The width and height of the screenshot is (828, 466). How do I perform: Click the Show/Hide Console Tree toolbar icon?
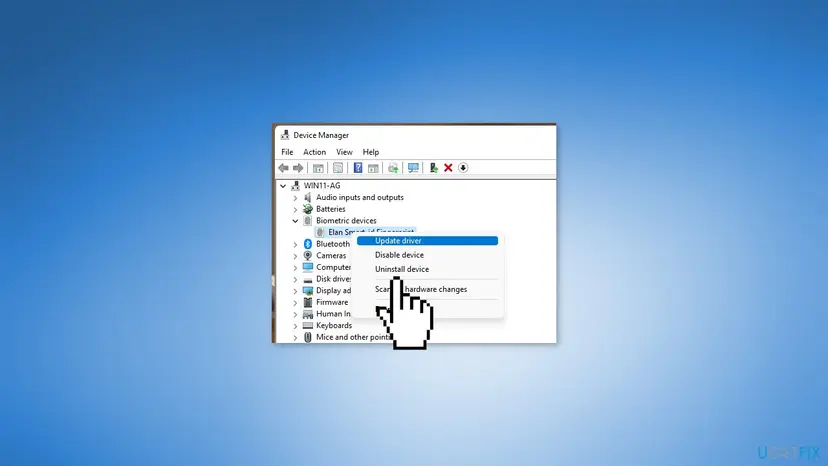318,168
